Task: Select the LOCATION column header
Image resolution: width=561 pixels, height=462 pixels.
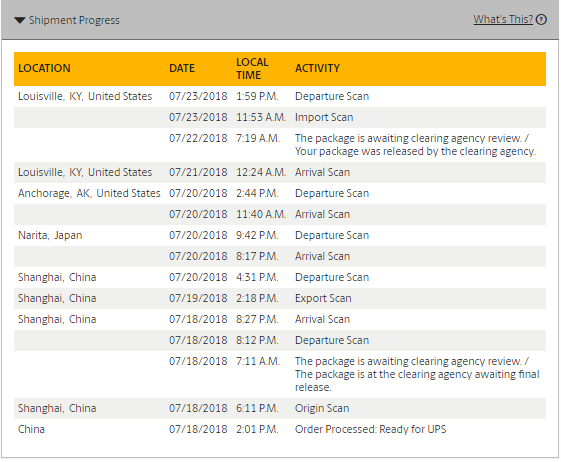Action: 44,68
